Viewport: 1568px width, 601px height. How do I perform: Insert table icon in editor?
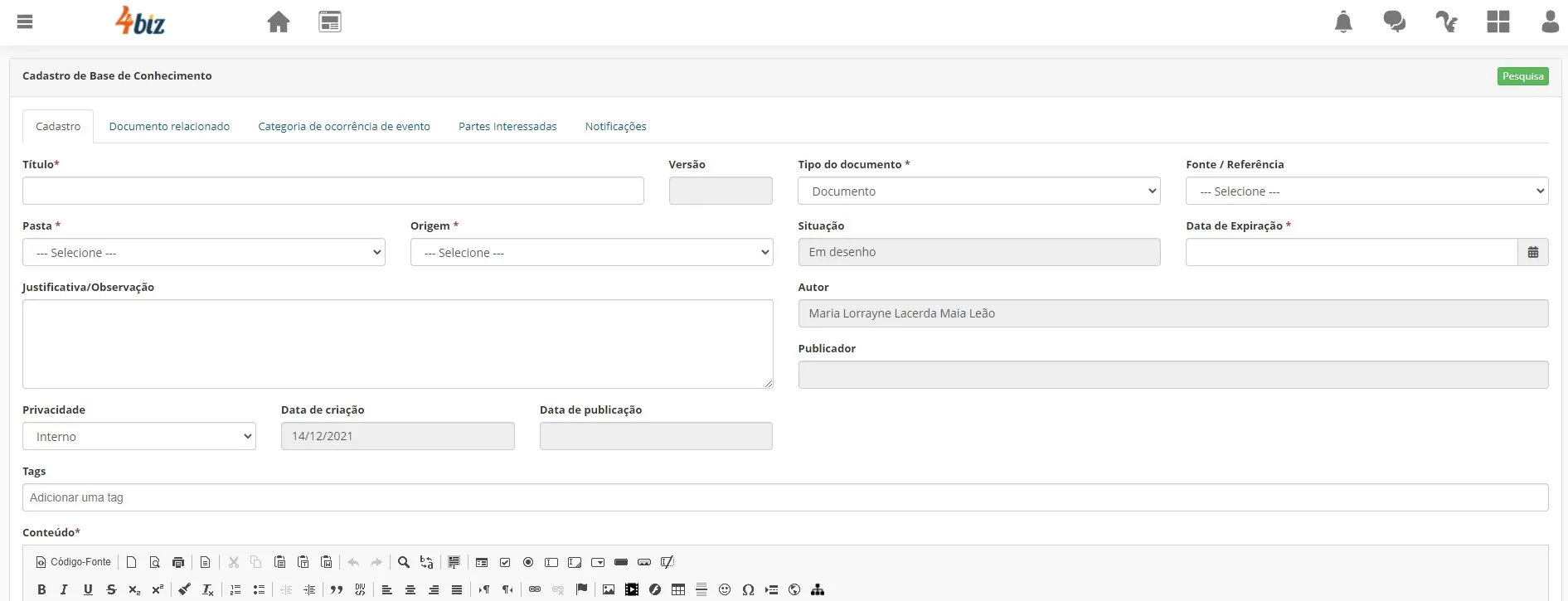pyautogui.click(x=678, y=589)
